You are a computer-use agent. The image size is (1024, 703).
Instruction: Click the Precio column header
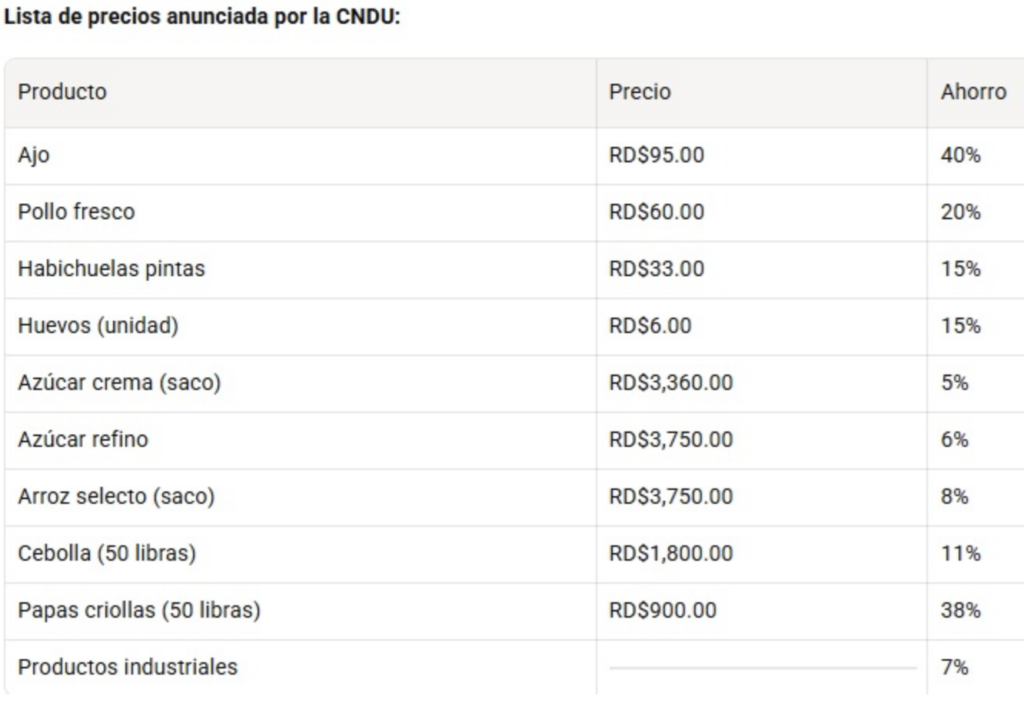640,92
